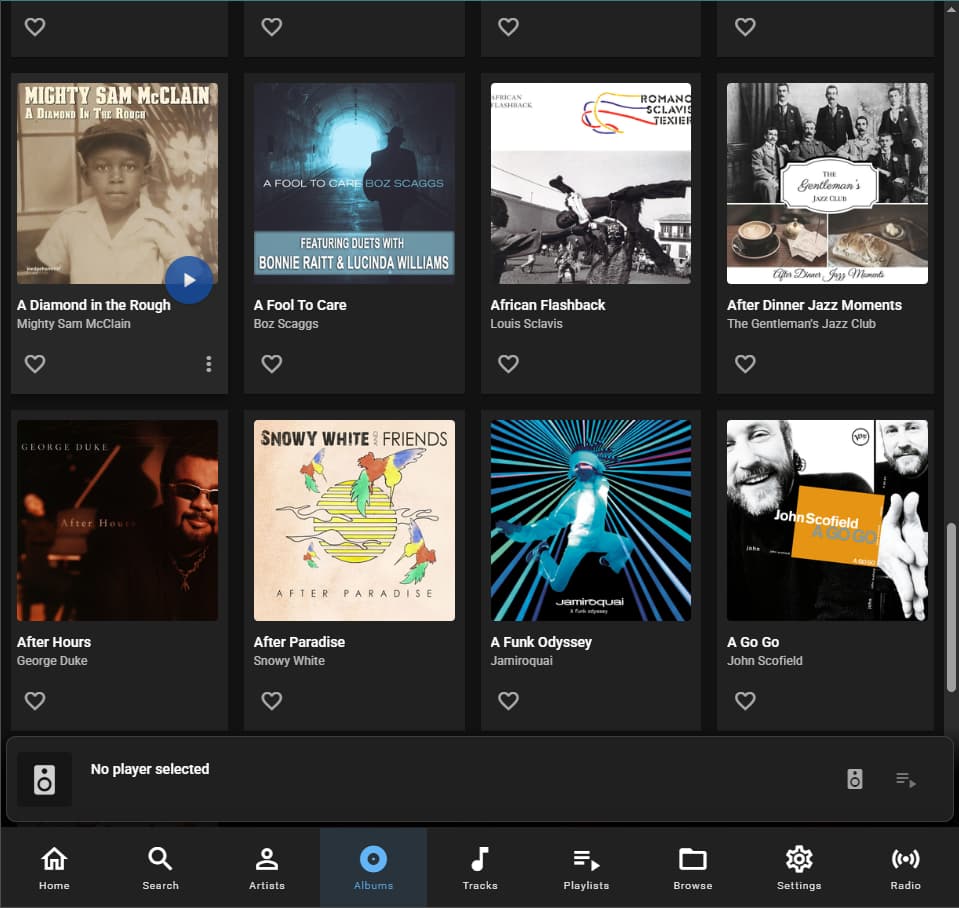
Task: View artist Snowy White
Action: (289, 661)
